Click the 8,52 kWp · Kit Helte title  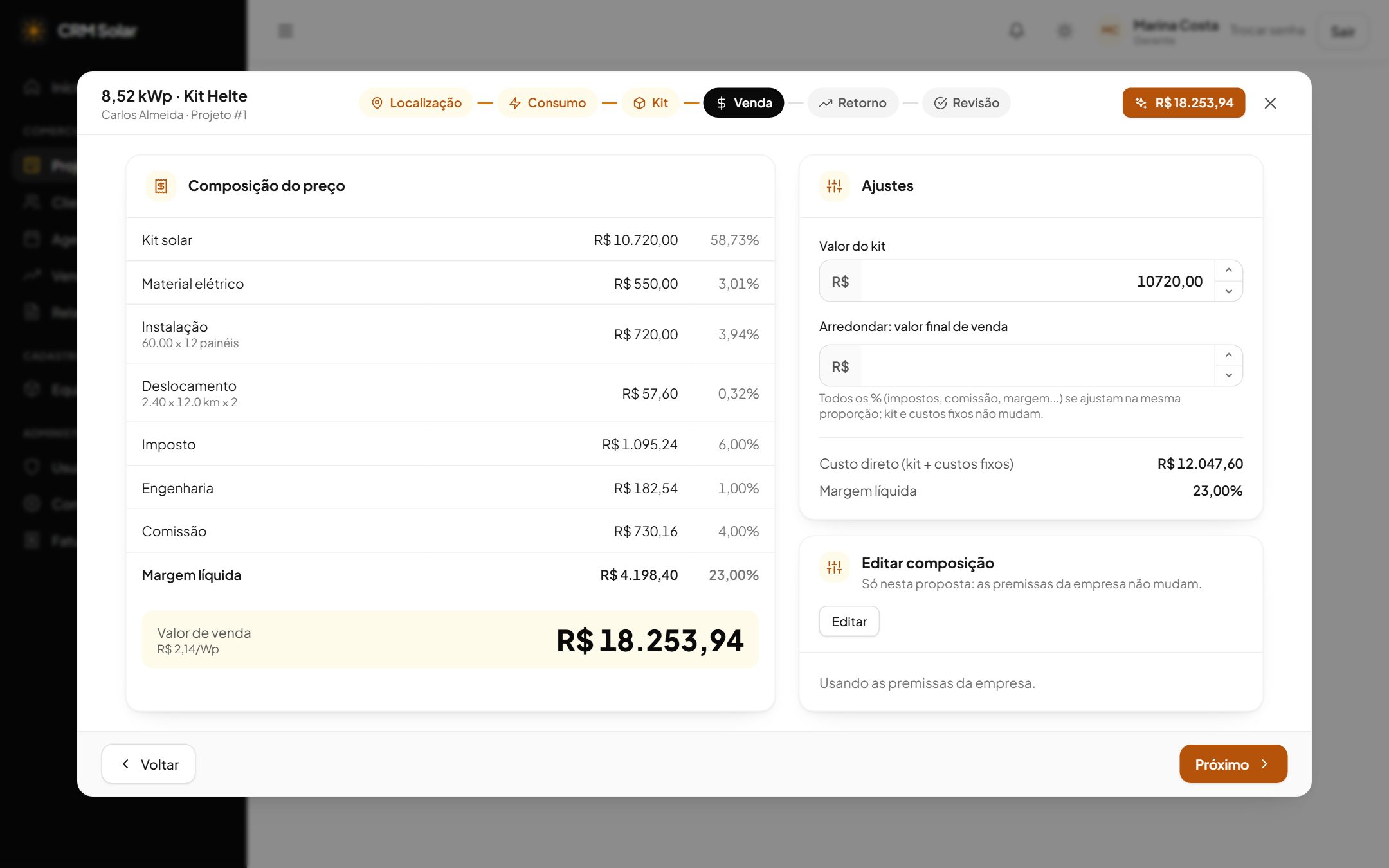(x=174, y=96)
